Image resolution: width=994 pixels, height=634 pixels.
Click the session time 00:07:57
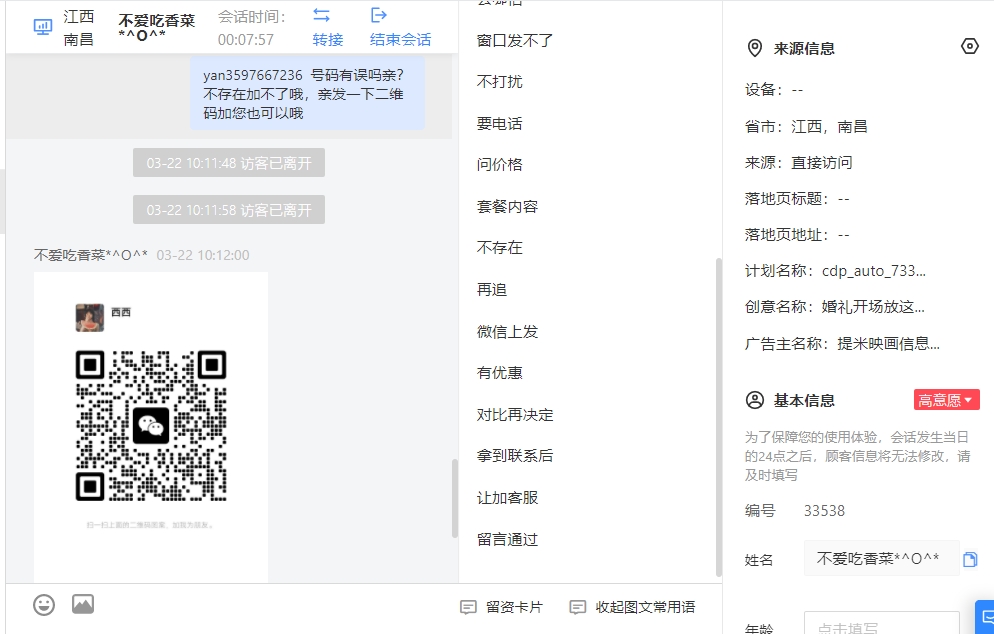pos(246,40)
